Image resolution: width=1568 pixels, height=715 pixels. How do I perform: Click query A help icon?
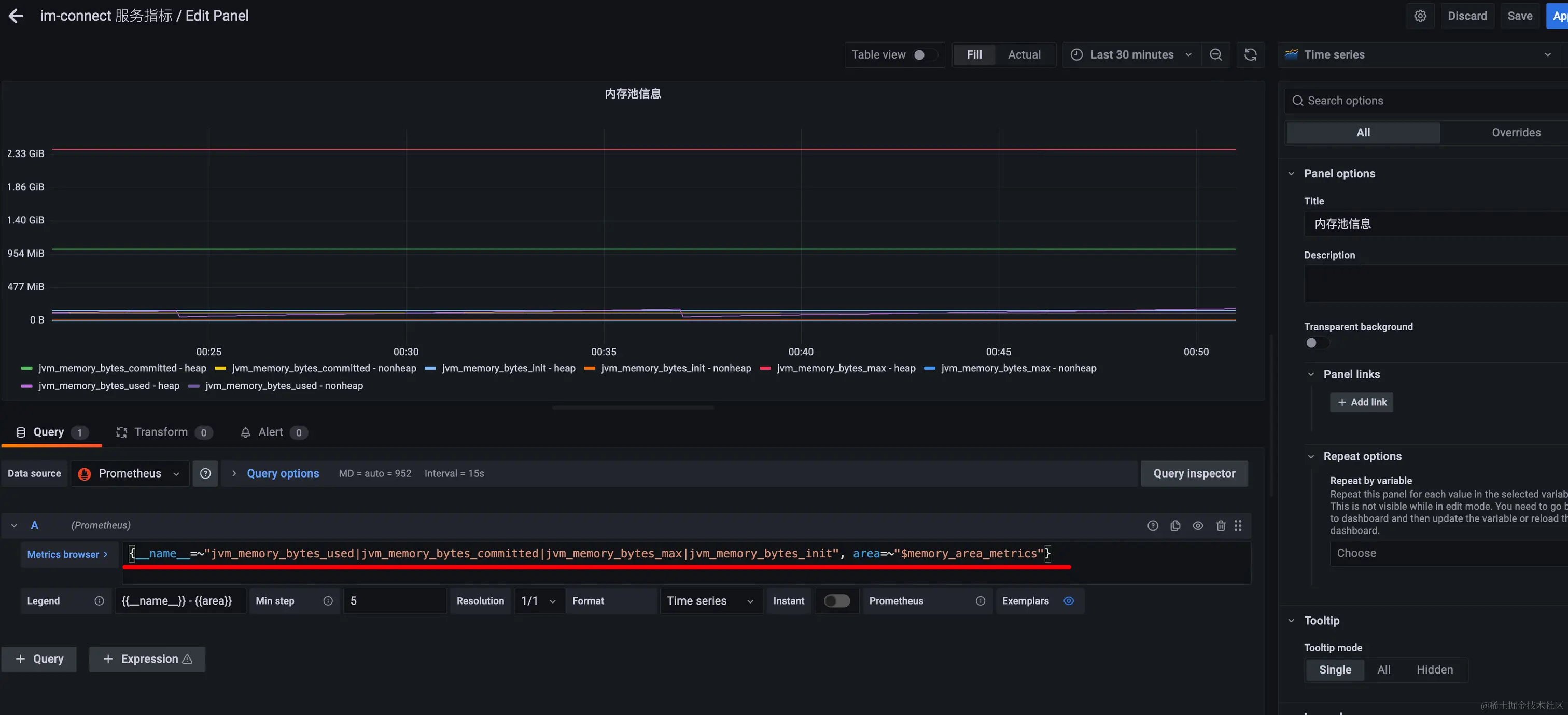point(1152,526)
